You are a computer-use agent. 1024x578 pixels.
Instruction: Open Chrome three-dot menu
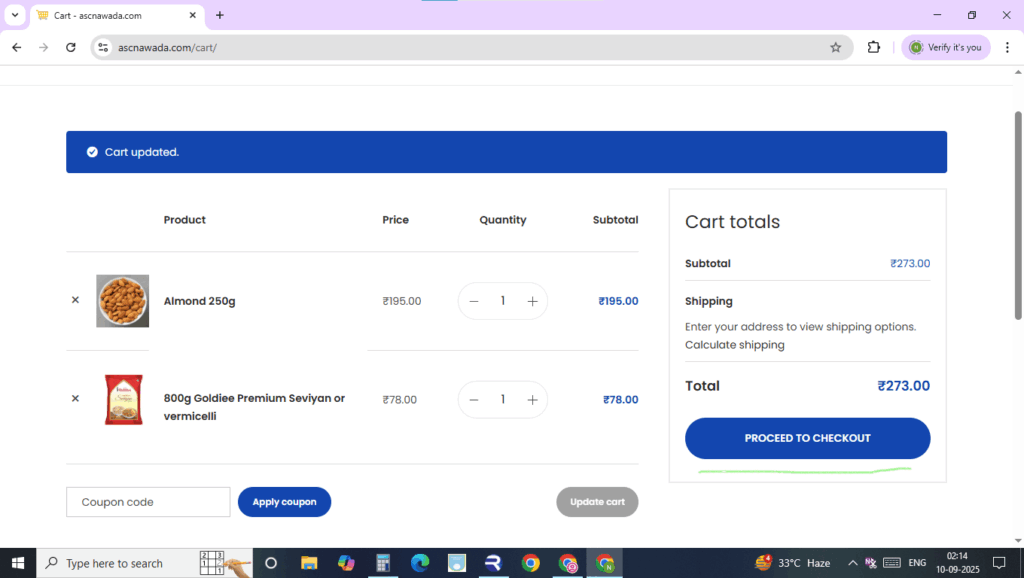(1006, 47)
